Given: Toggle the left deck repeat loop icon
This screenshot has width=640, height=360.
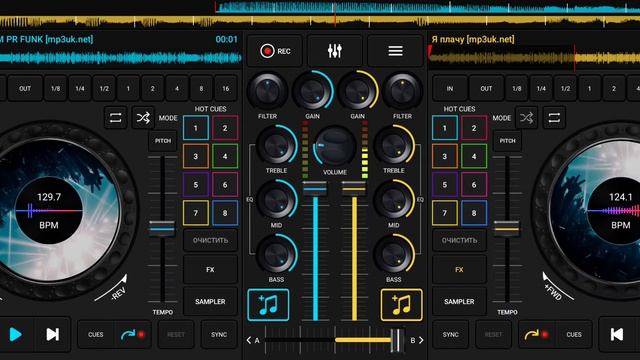Looking at the screenshot, I should click(116, 118).
